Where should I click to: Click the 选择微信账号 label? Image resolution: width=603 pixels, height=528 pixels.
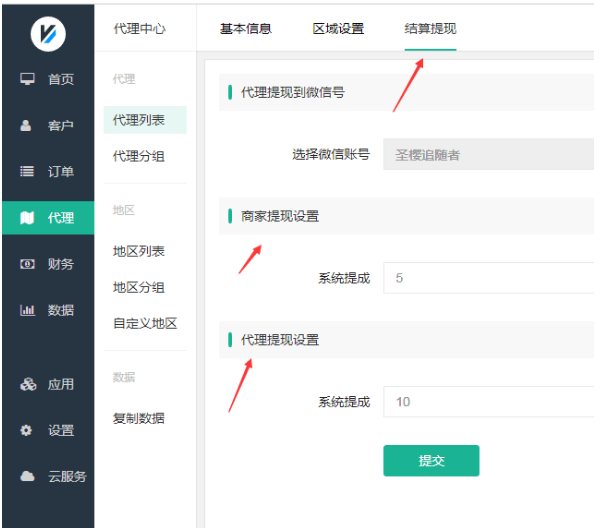click(x=331, y=154)
